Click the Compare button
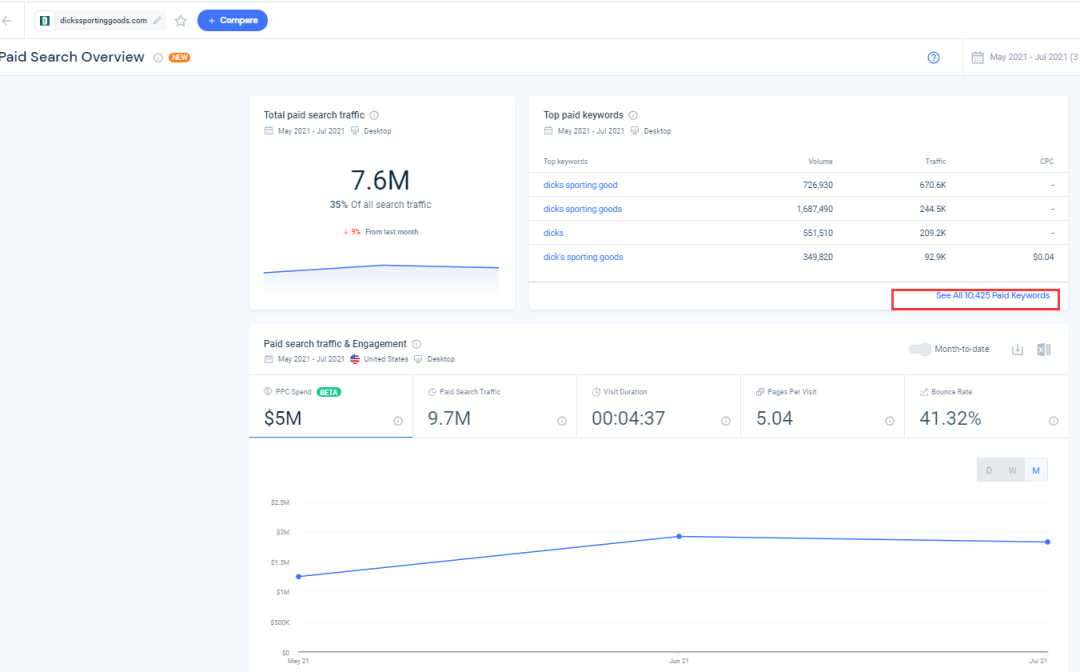The height and width of the screenshot is (672, 1080). tap(232, 20)
